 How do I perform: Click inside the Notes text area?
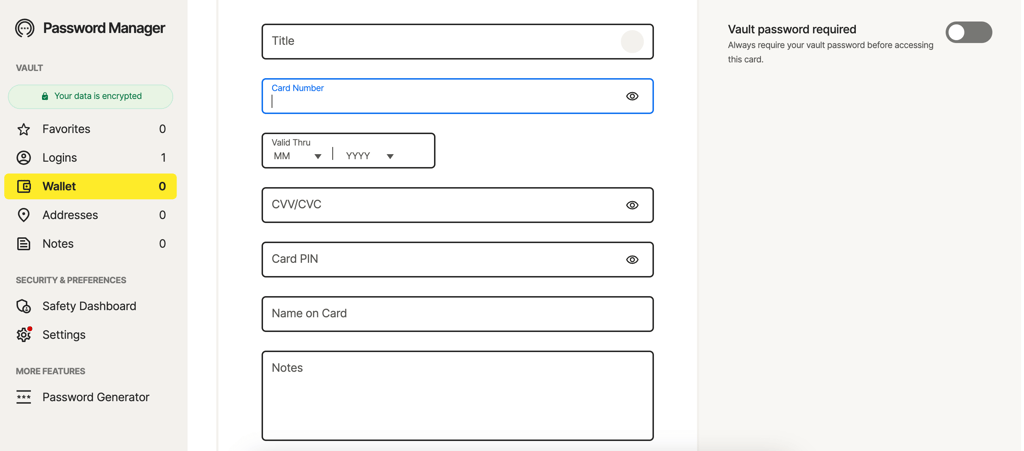pos(457,396)
